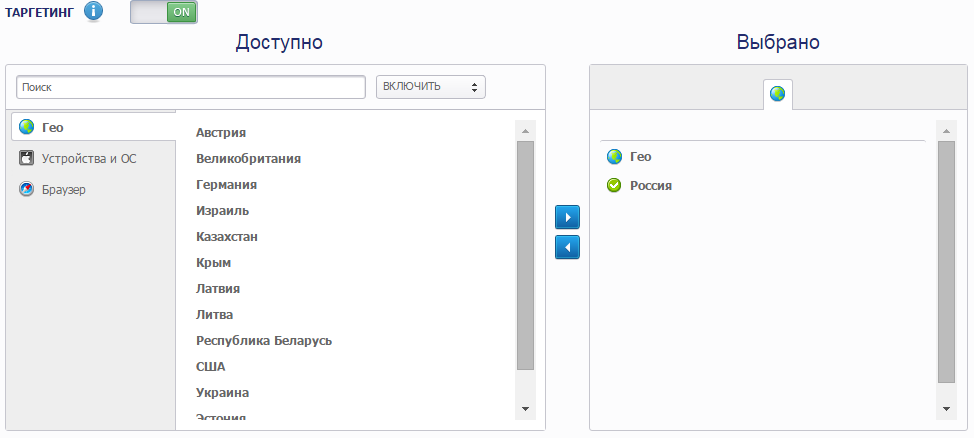Select the Гео category tab
The image size is (974, 438).
tap(94, 127)
